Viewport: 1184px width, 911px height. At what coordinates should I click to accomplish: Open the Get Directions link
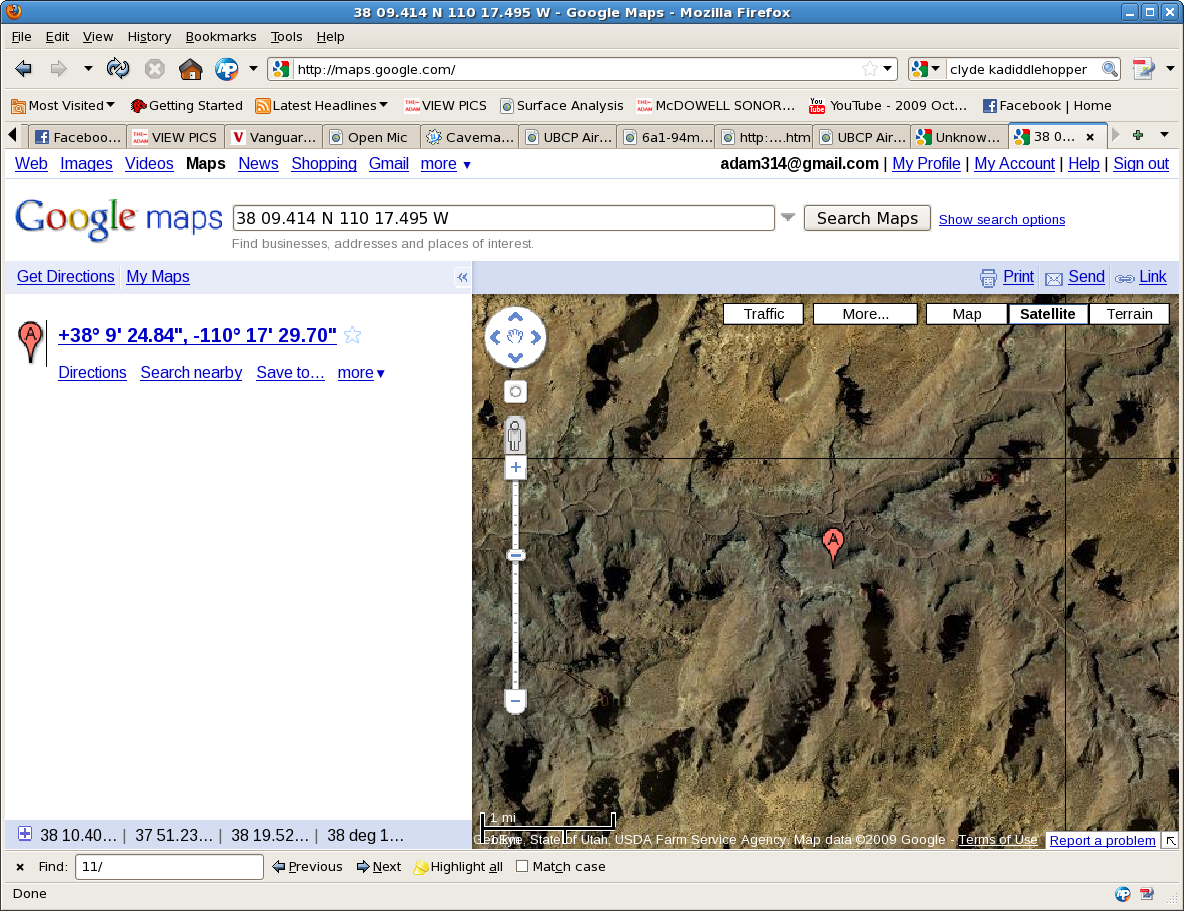coord(66,277)
